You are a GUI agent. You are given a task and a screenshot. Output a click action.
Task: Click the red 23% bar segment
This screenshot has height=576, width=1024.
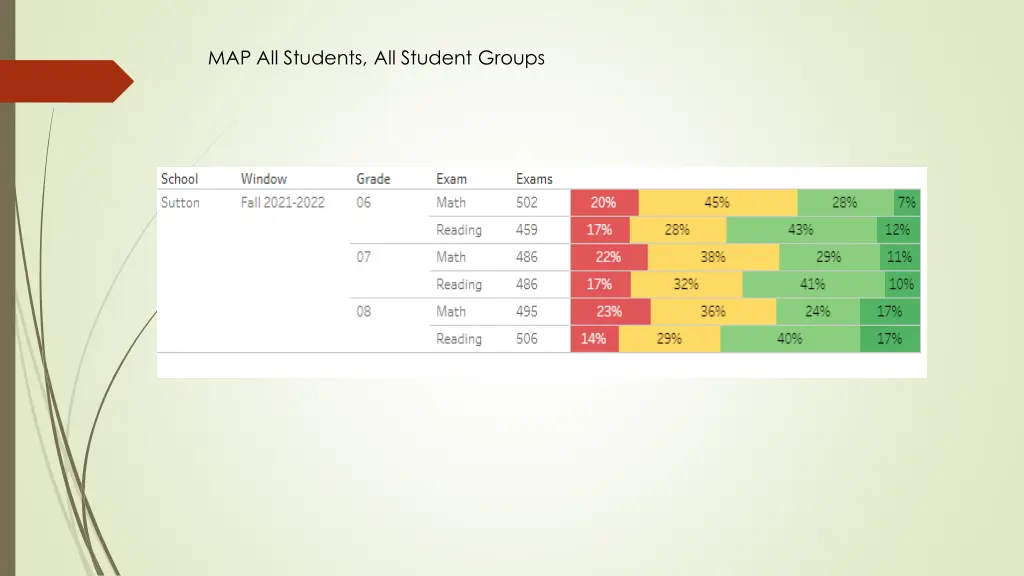(x=609, y=311)
